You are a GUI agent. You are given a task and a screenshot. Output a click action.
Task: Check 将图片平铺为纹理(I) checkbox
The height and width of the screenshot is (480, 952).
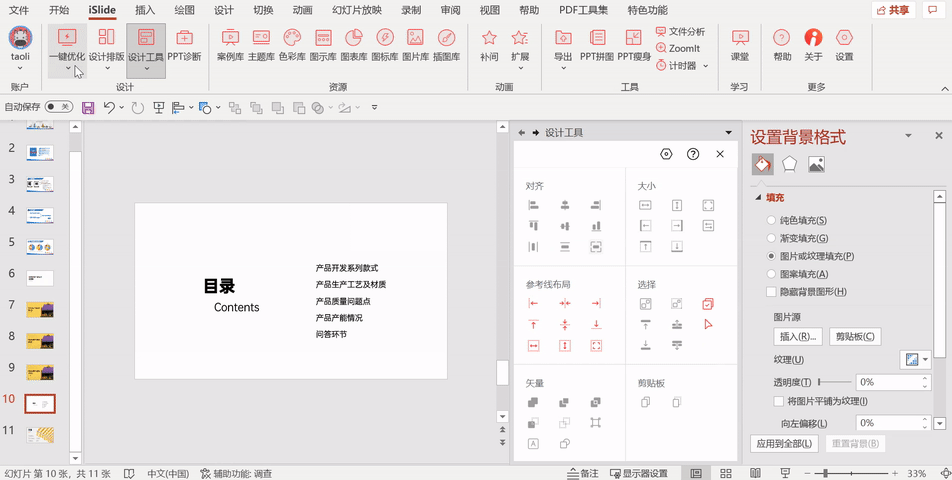coord(778,401)
